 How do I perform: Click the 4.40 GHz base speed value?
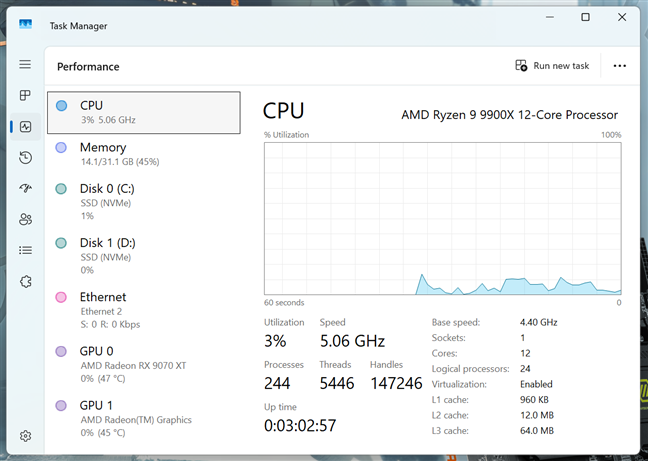click(x=538, y=322)
